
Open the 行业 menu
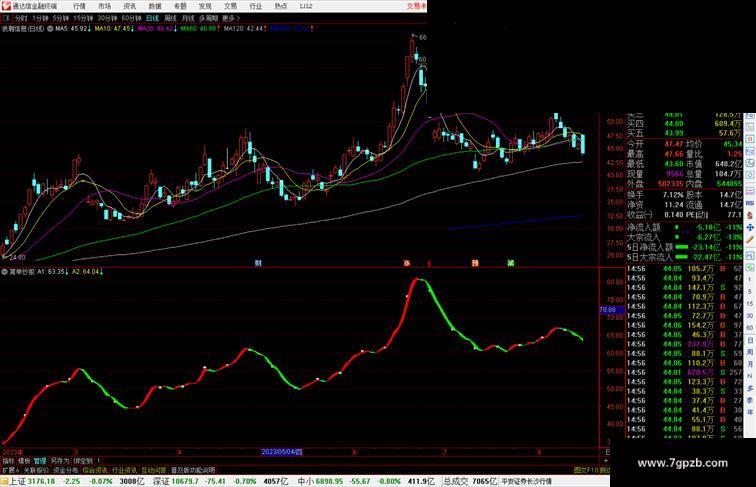[256, 6]
